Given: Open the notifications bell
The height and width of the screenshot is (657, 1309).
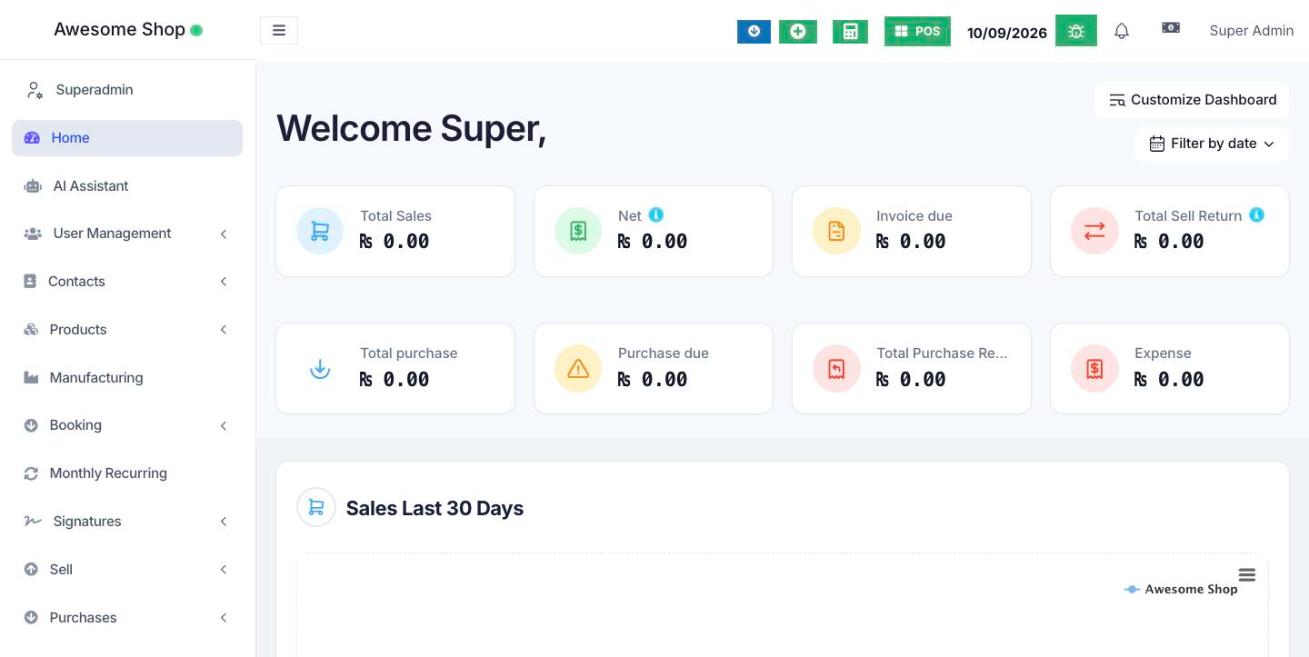Looking at the screenshot, I should click(1122, 31).
